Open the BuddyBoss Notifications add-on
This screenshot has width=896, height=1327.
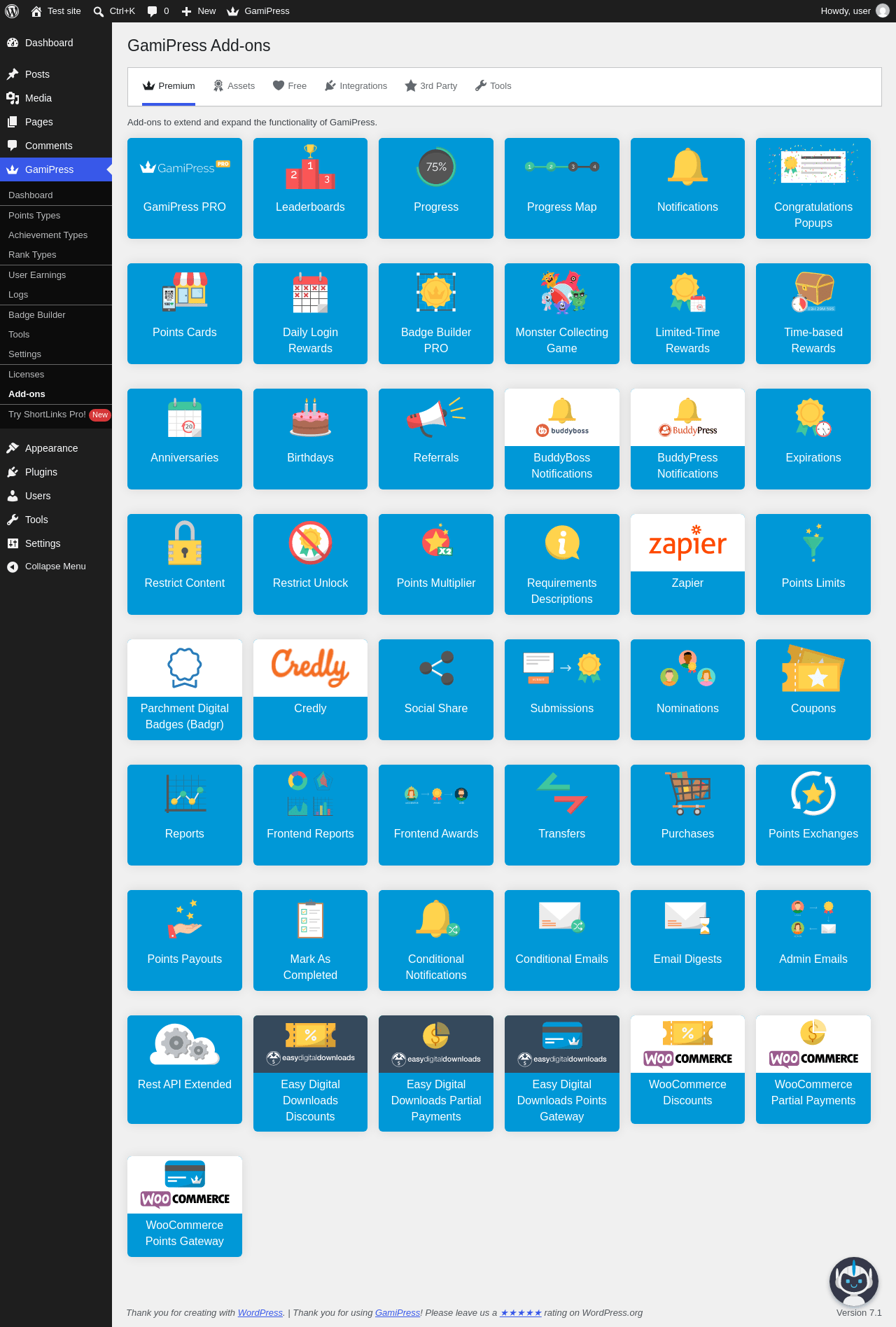tap(562, 439)
